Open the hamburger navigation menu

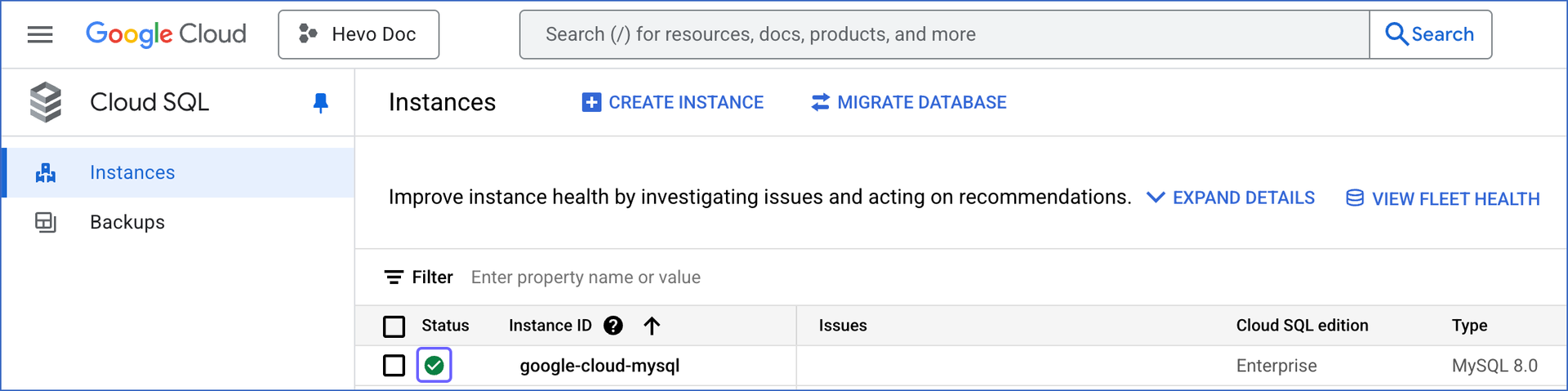[40, 34]
